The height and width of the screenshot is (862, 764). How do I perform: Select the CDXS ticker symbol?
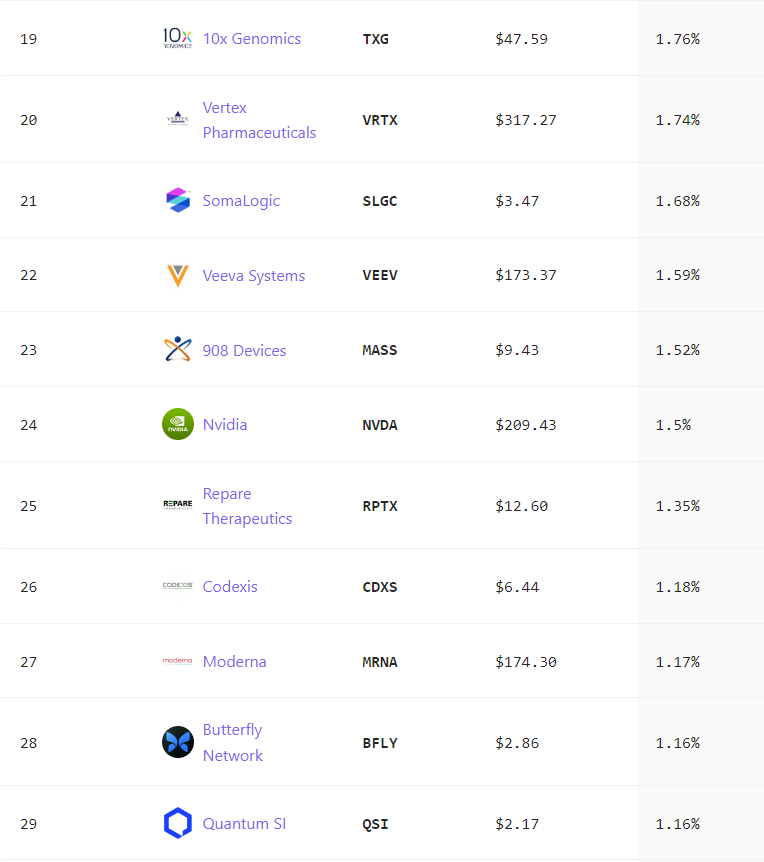[380, 587]
